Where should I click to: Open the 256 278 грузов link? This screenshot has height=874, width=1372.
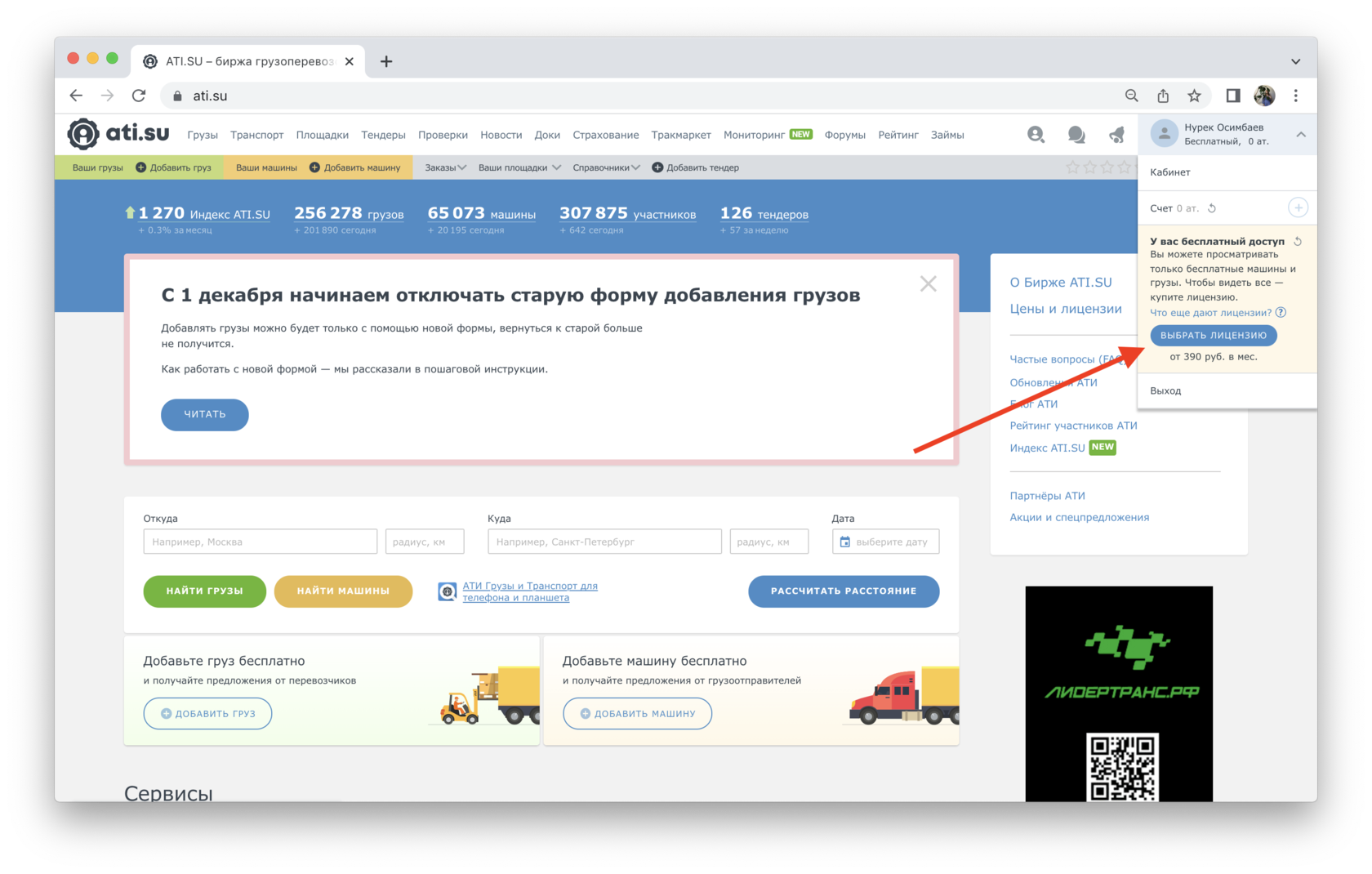click(349, 214)
